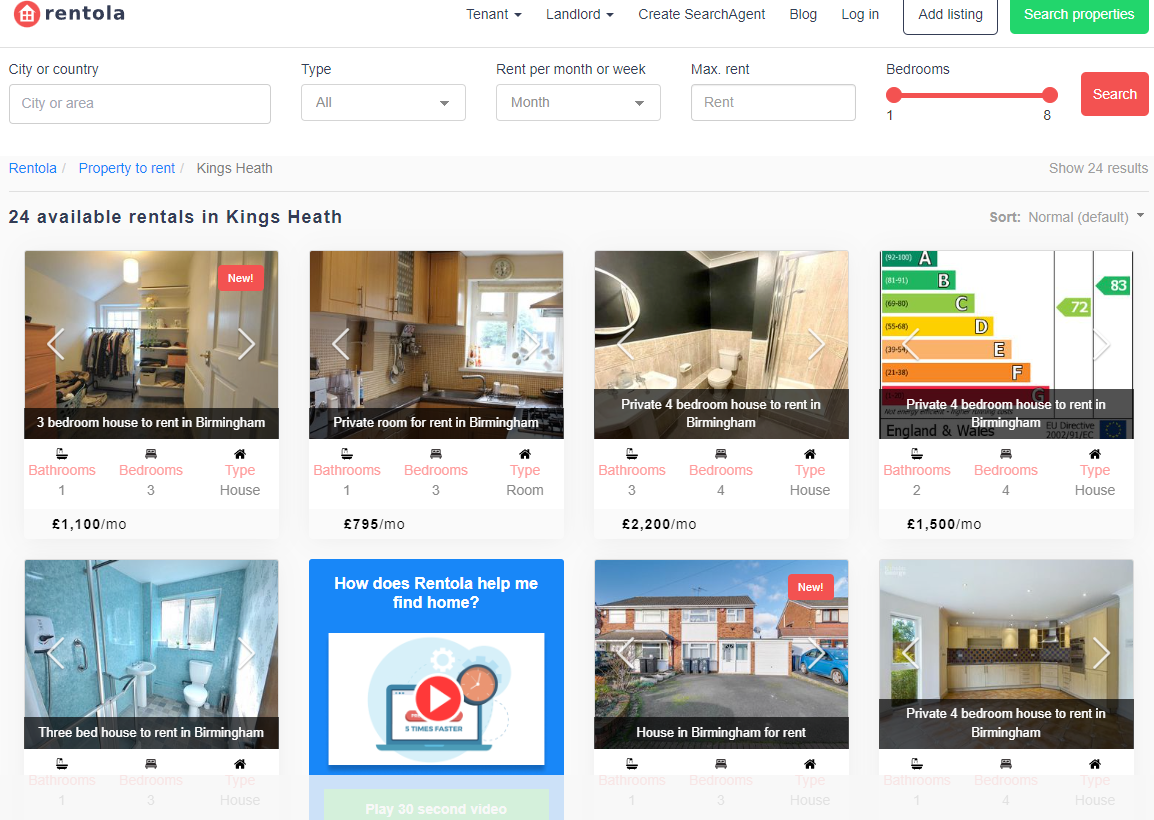The width and height of the screenshot is (1154, 820).
Task: Click the green Search properties button
Action: [x=1079, y=15]
